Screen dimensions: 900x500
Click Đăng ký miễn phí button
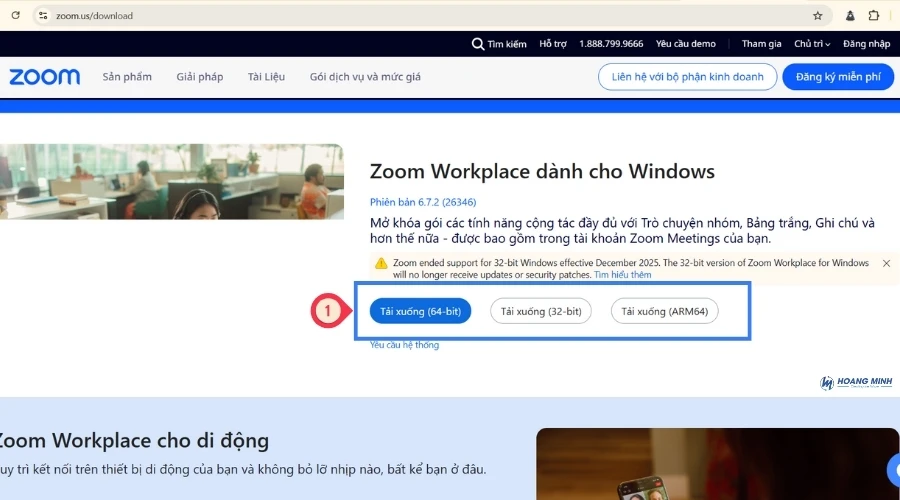(838, 77)
